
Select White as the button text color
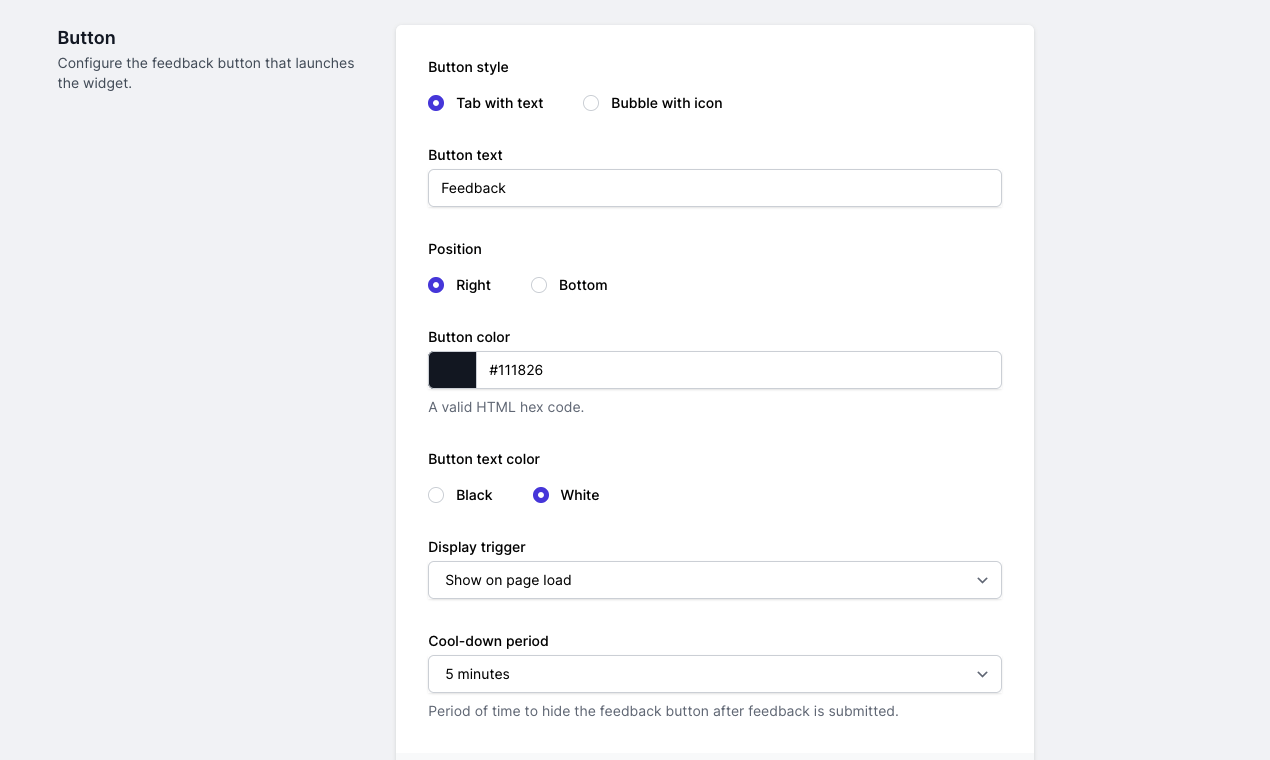click(541, 495)
